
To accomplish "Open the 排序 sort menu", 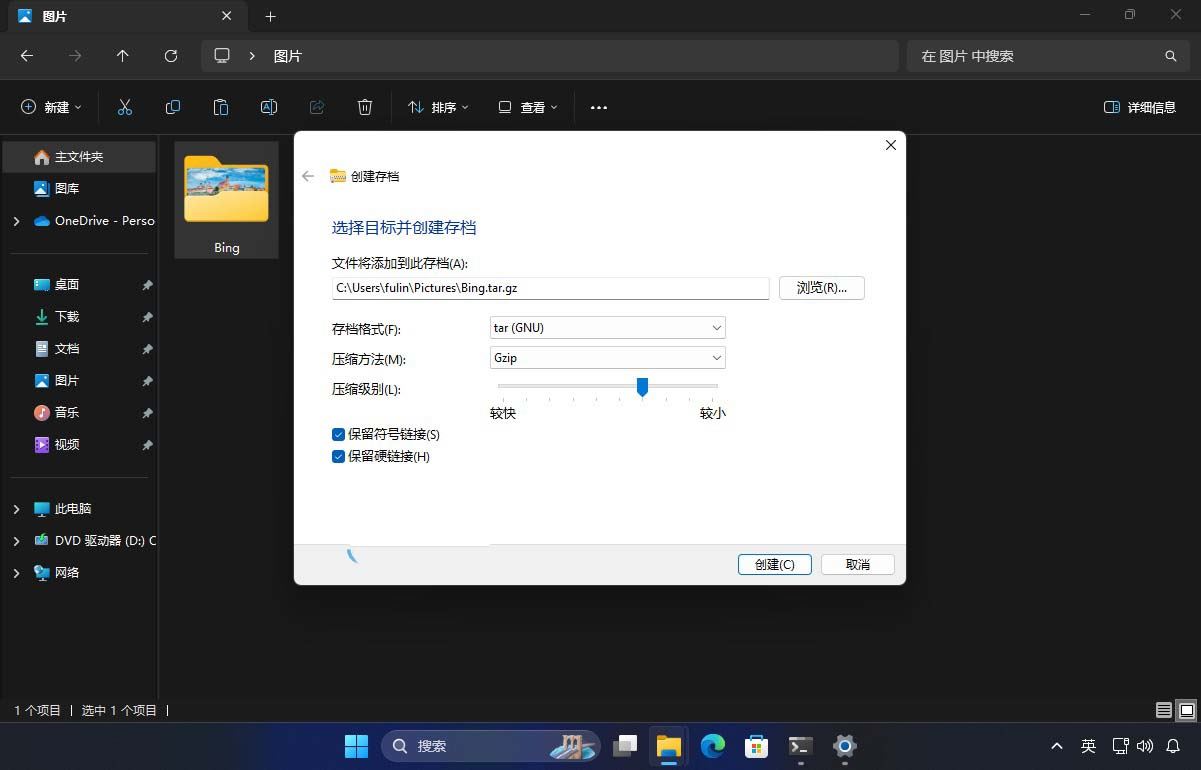I will point(437,107).
